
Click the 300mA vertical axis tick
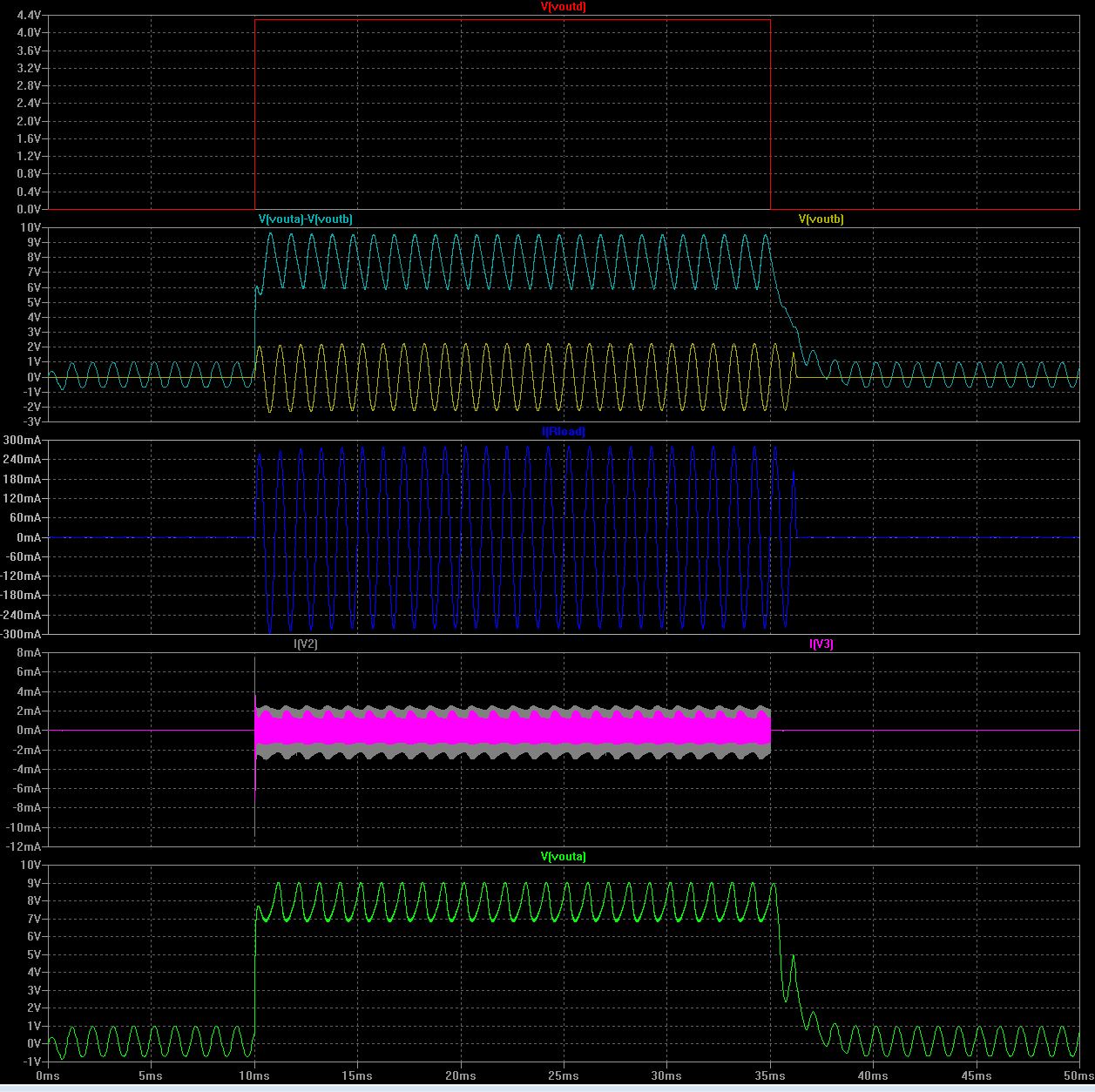[x=23, y=441]
